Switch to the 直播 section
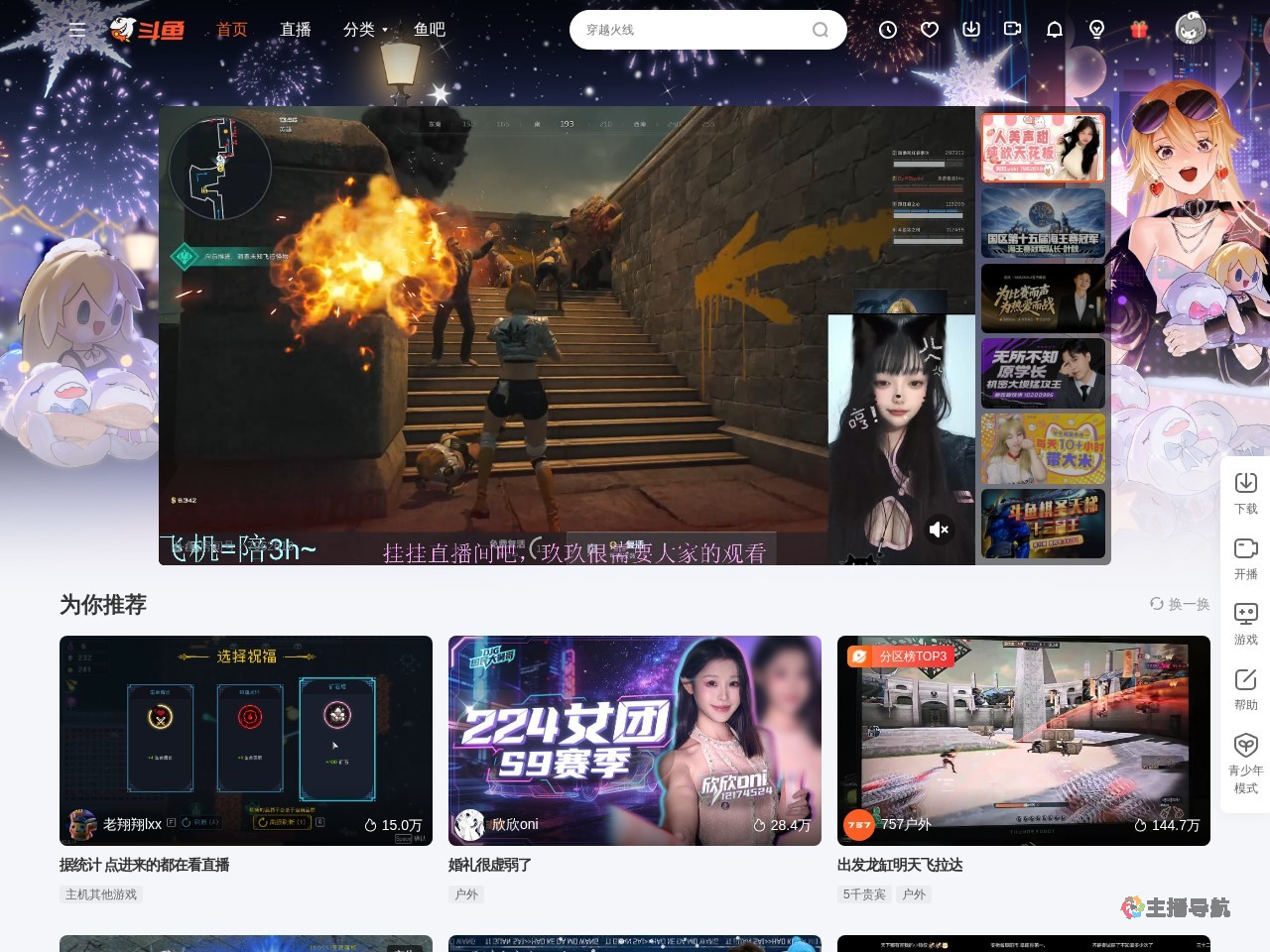1270x952 pixels. [295, 30]
